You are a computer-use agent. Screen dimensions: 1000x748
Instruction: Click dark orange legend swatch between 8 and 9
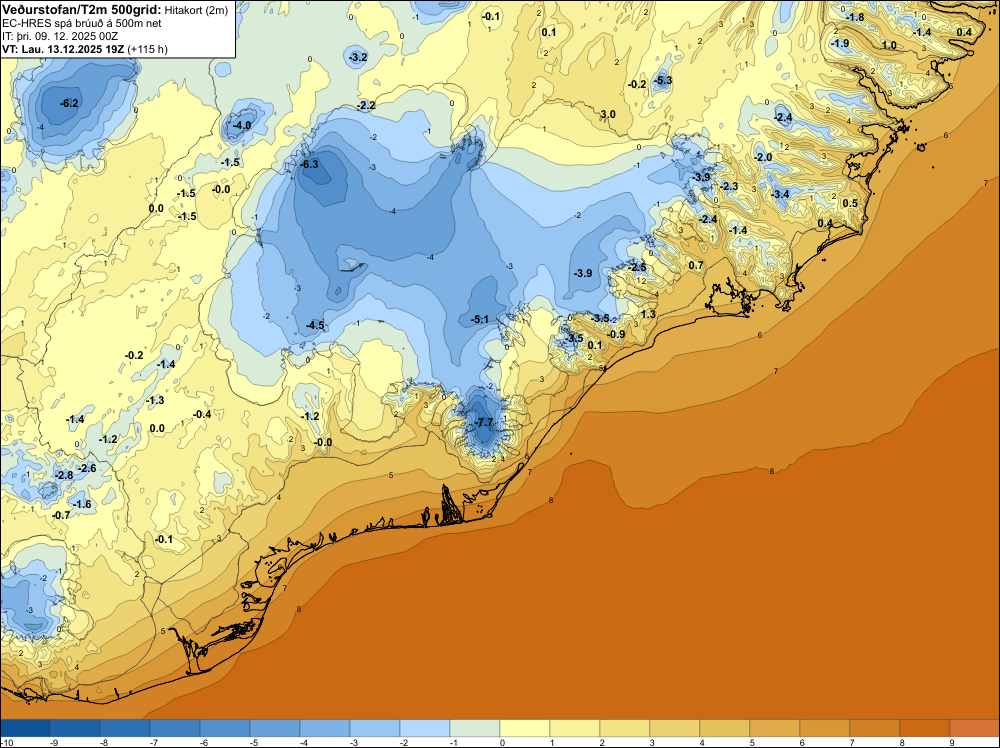point(925,728)
